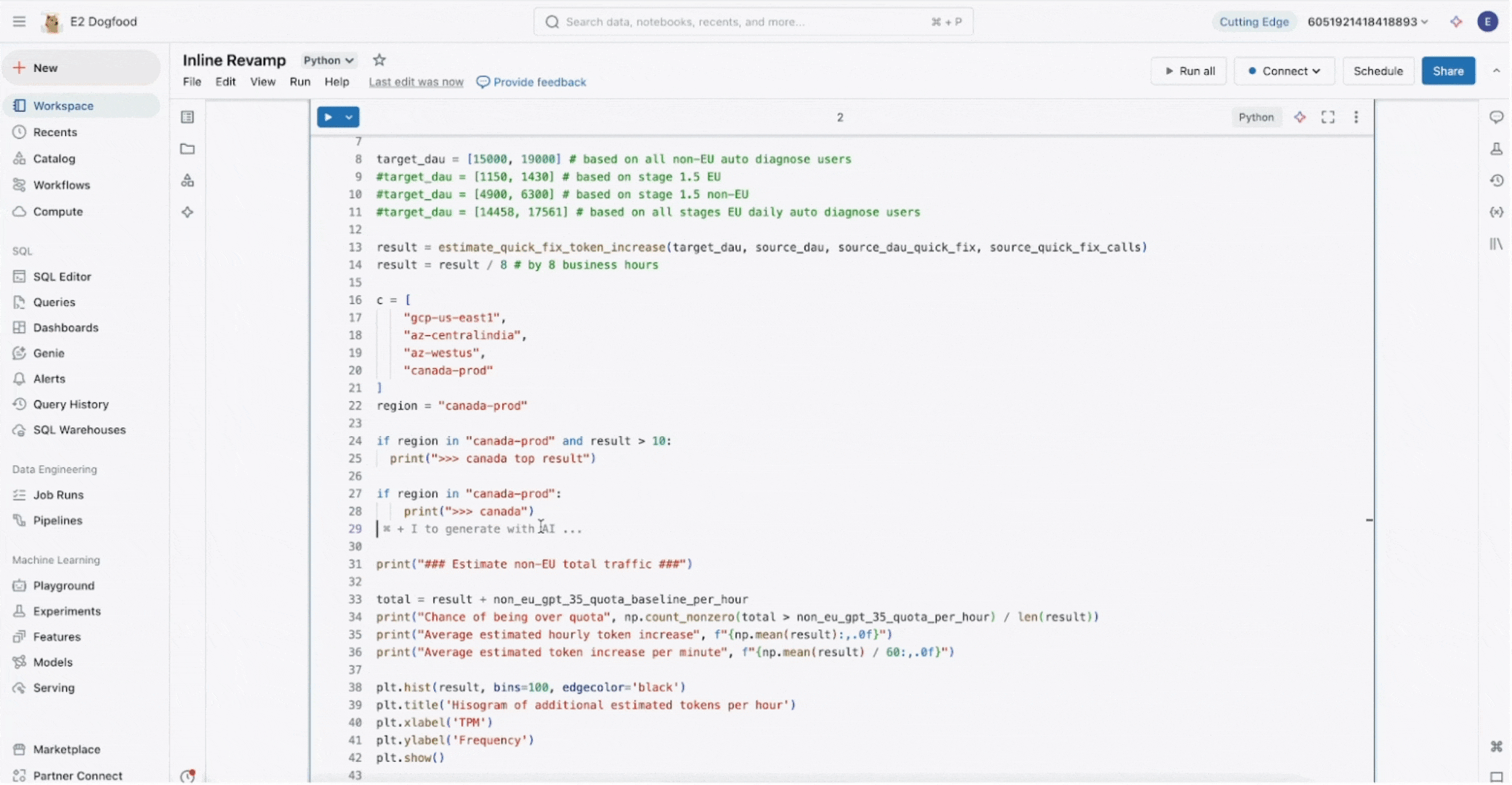Expand the cell to fullscreen focus mode

point(1328,117)
